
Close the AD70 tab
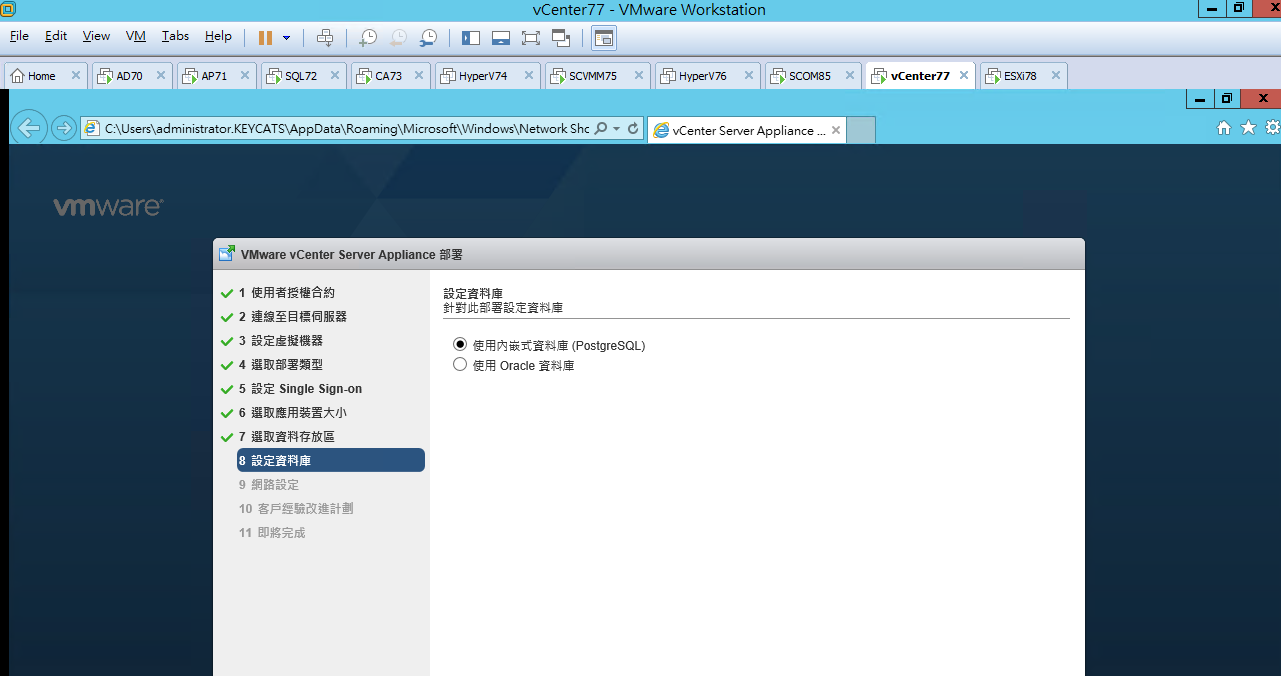click(160, 75)
